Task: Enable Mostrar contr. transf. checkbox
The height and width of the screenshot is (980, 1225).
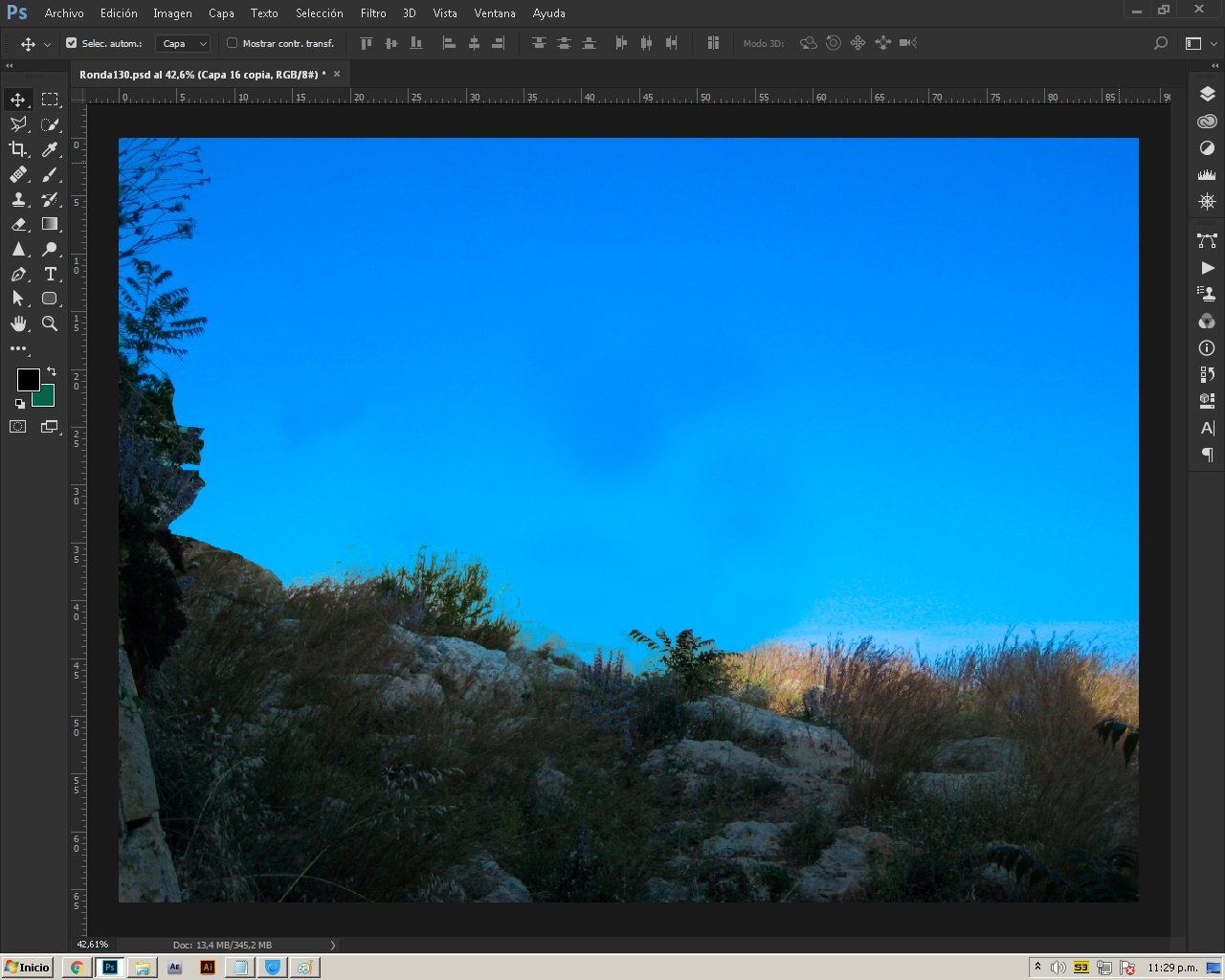Action: pyautogui.click(x=232, y=43)
